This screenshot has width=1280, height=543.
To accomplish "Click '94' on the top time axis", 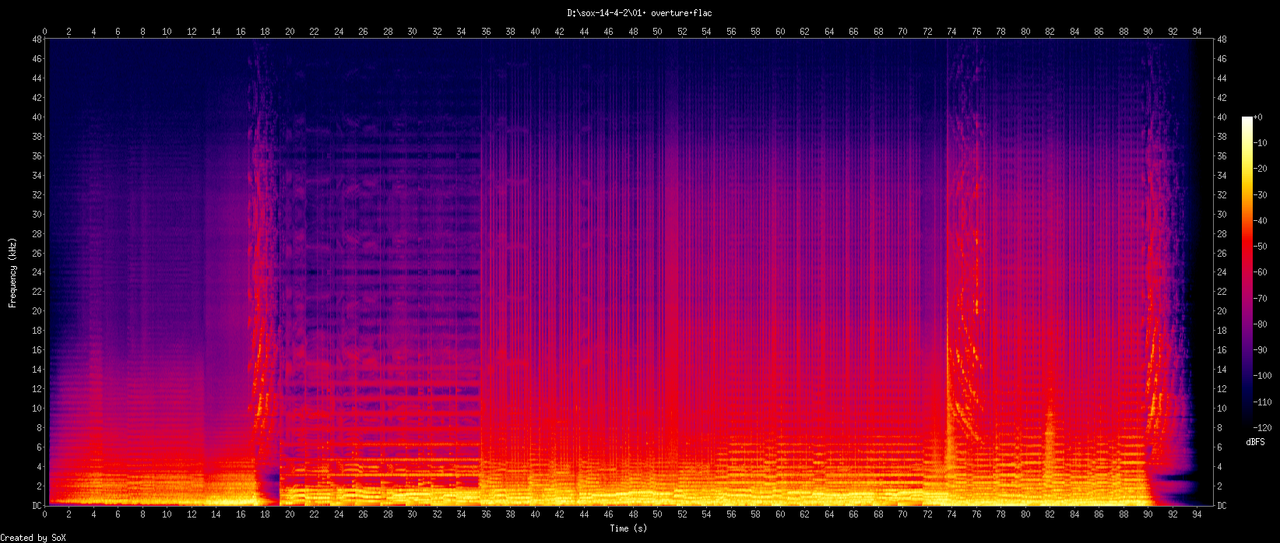I will point(1197,30).
